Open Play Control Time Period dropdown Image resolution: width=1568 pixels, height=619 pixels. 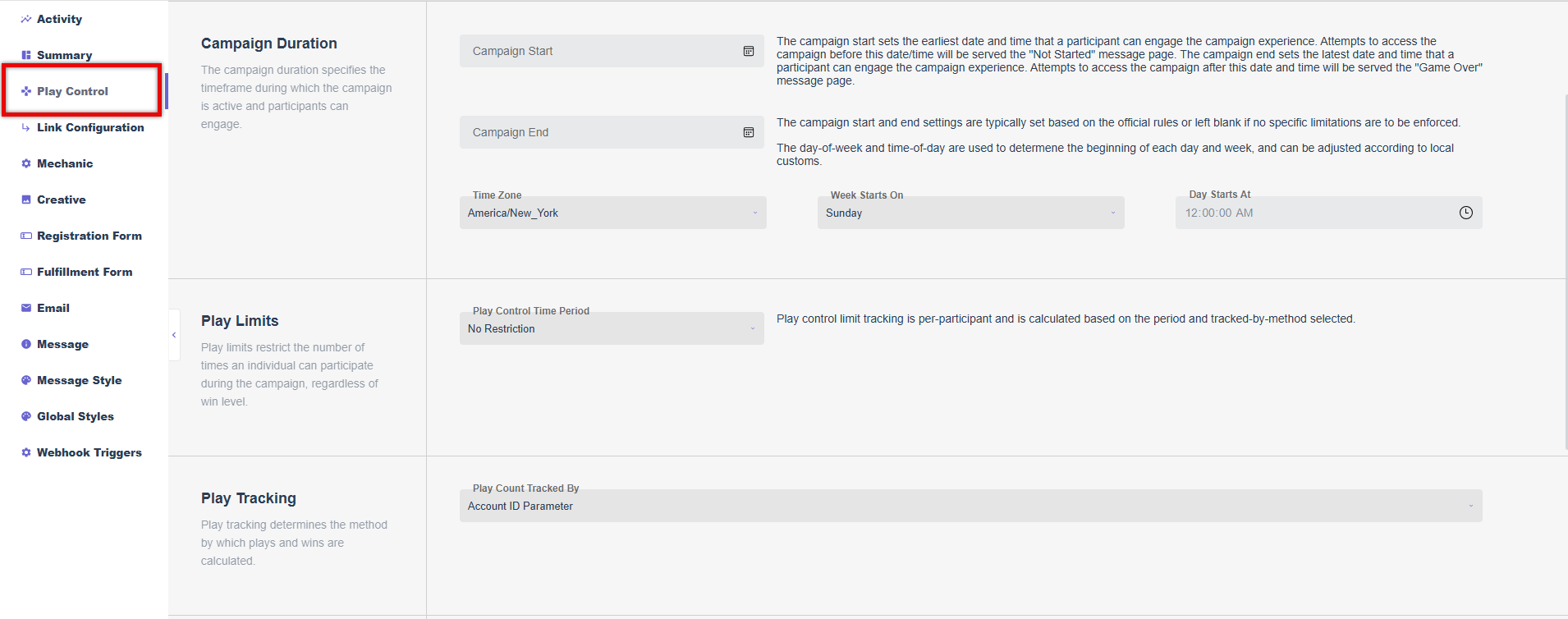point(612,328)
